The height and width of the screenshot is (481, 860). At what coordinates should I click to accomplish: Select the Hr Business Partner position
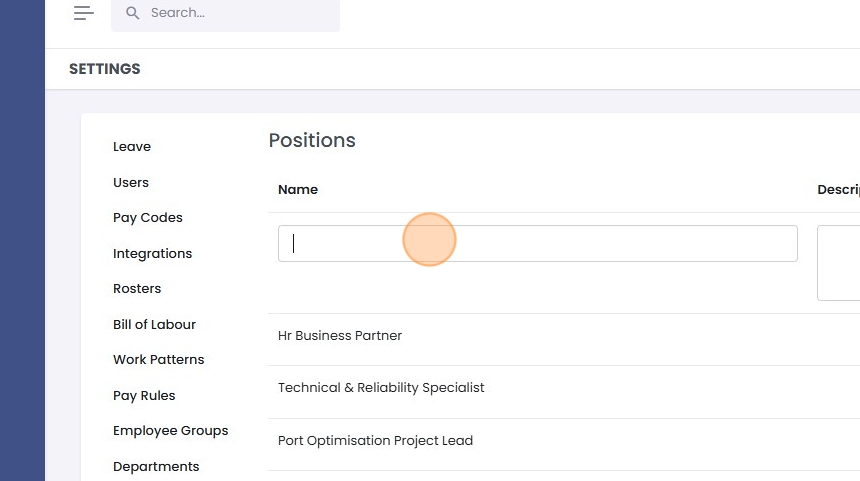click(340, 336)
